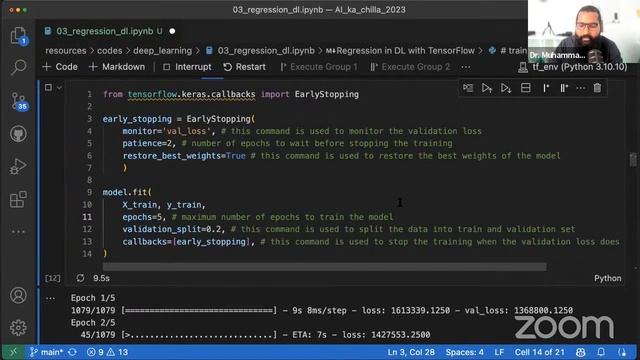Change indentation via Spaces: 4
Viewport: 640px width, 360px height.
(x=464, y=352)
